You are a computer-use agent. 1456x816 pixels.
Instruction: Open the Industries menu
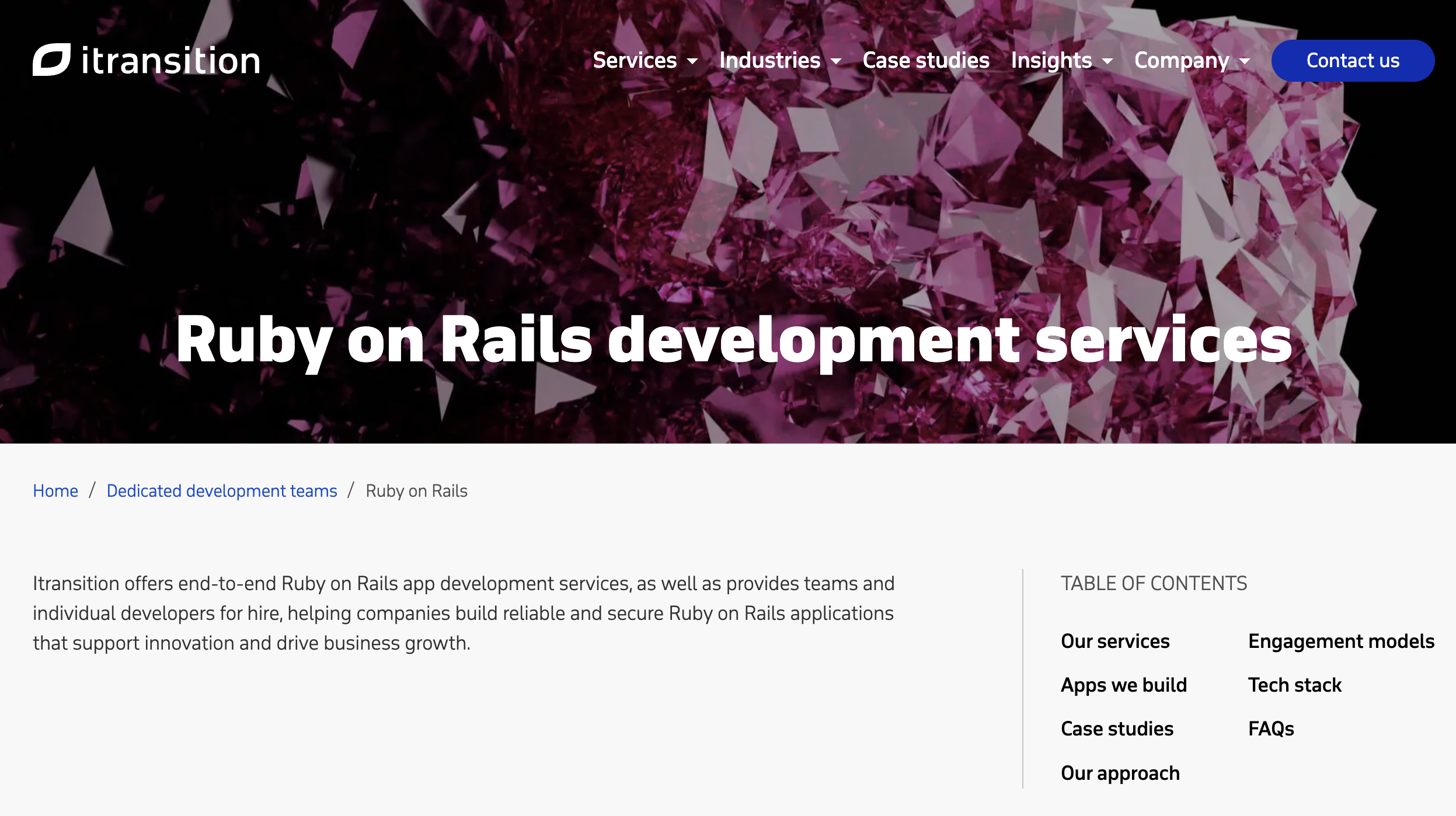point(769,61)
